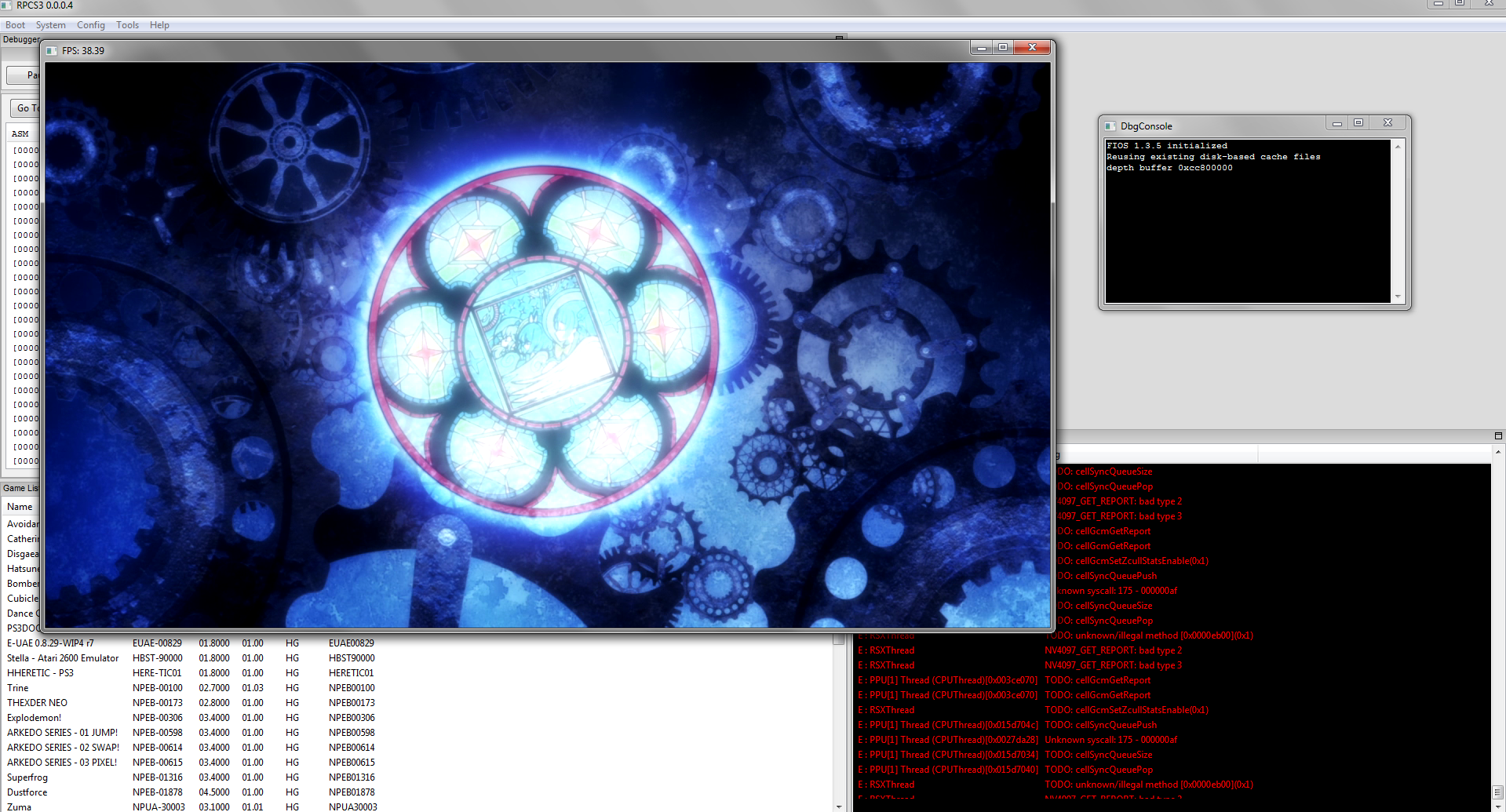
Task: Select Stella - Atari 2600 Emulator entry
Action: (x=63, y=658)
